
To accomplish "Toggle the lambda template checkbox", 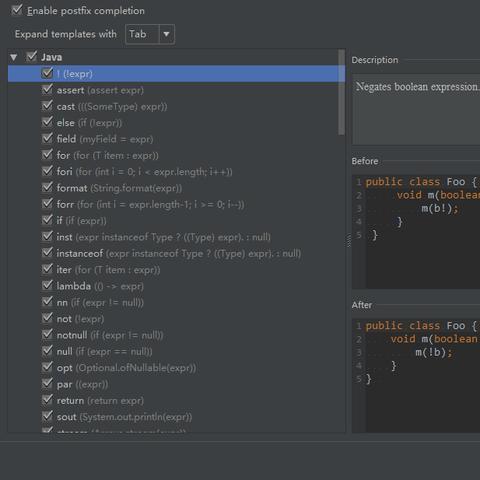I will click(x=47, y=286).
